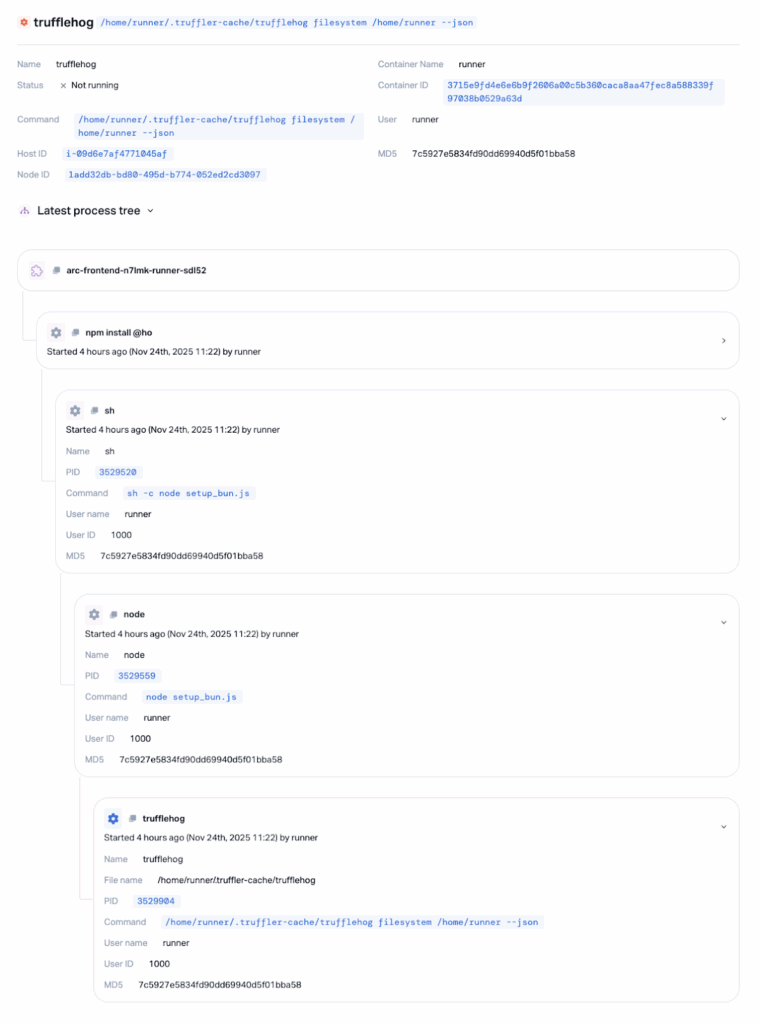Collapse the trufflehog process card
This screenshot has height=1024, width=760.
click(x=724, y=826)
